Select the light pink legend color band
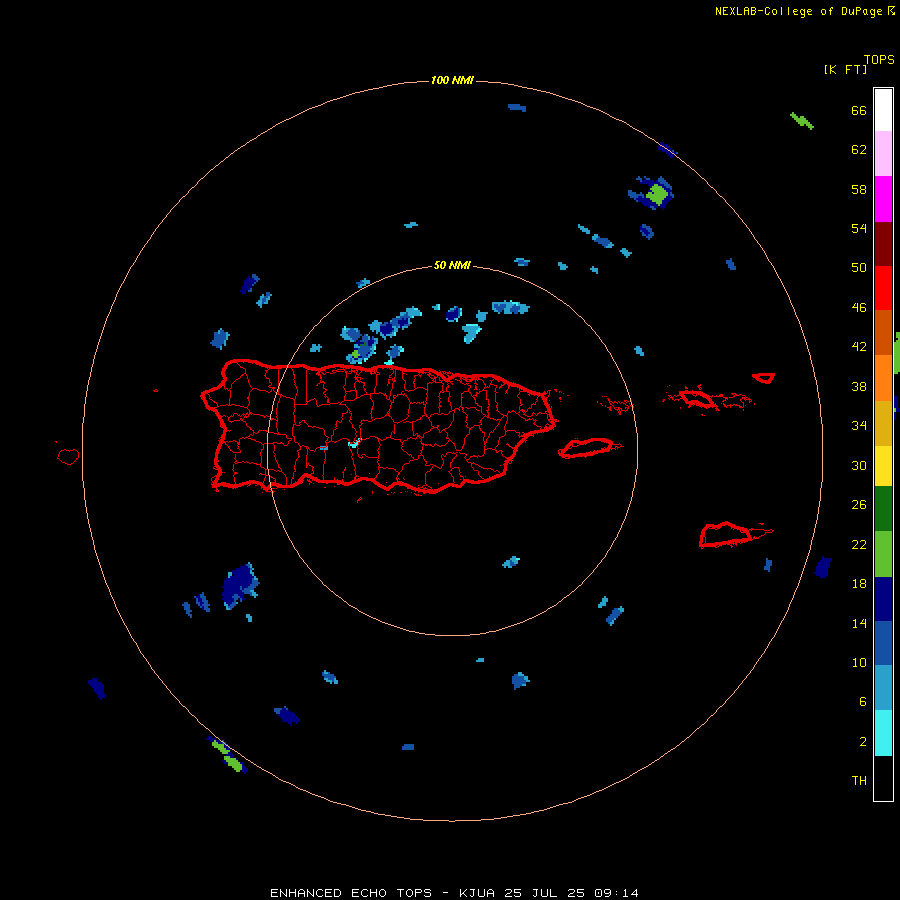900x900 pixels. tap(883, 154)
